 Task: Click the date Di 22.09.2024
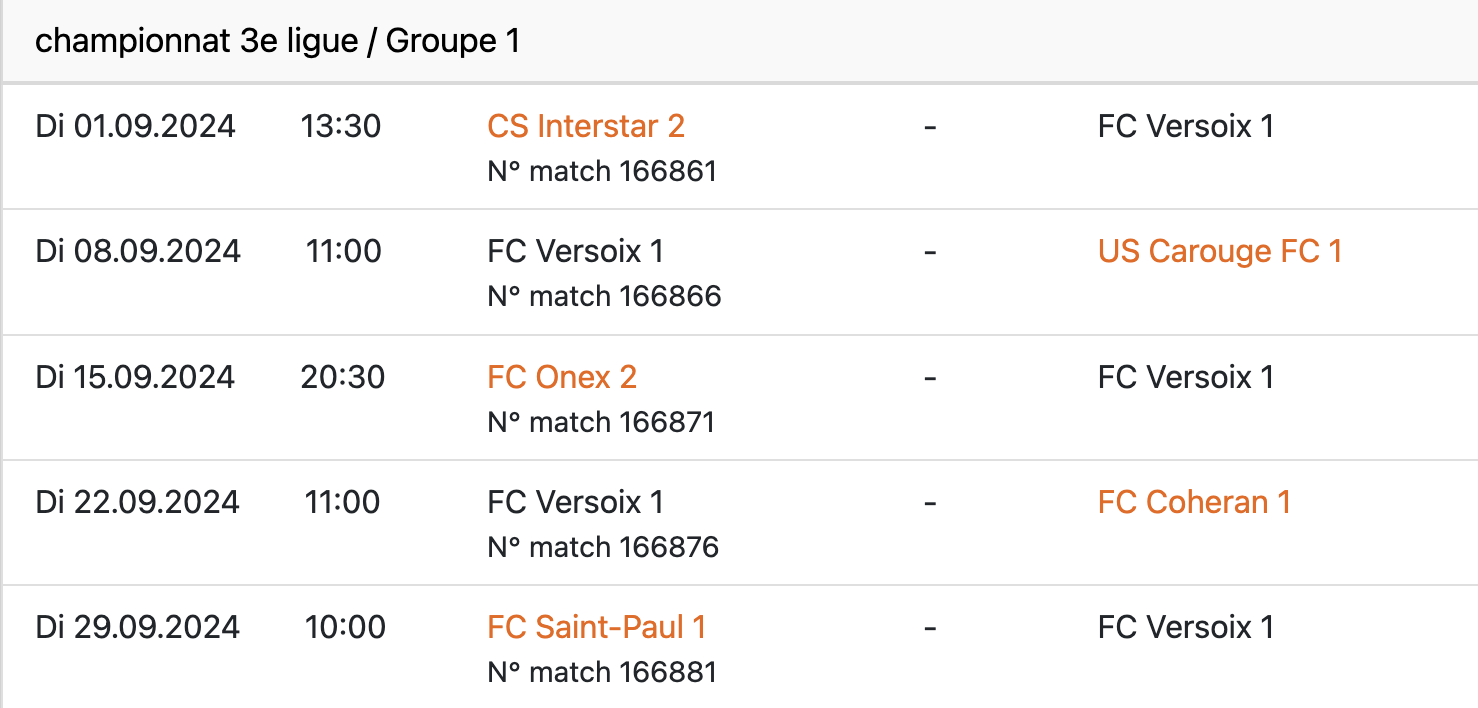coord(138,502)
